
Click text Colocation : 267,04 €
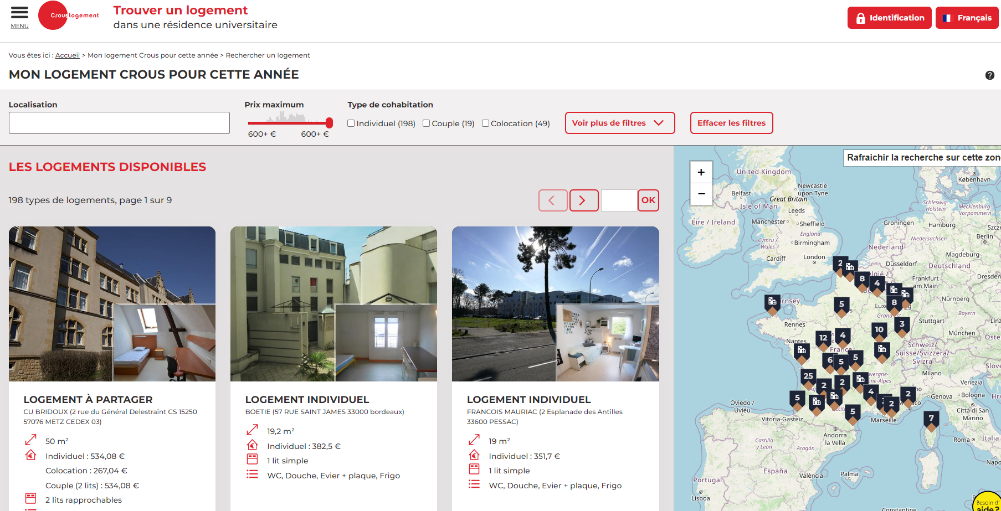point(86,471)
